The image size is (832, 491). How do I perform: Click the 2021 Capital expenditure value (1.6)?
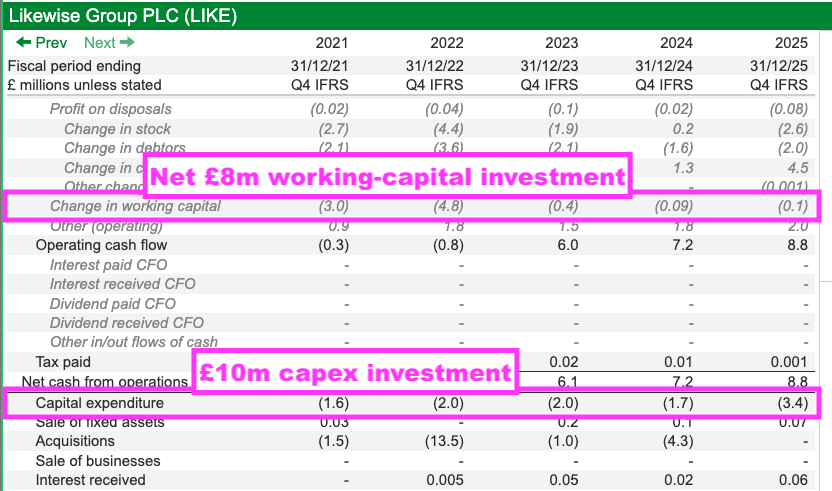(334, 403)
